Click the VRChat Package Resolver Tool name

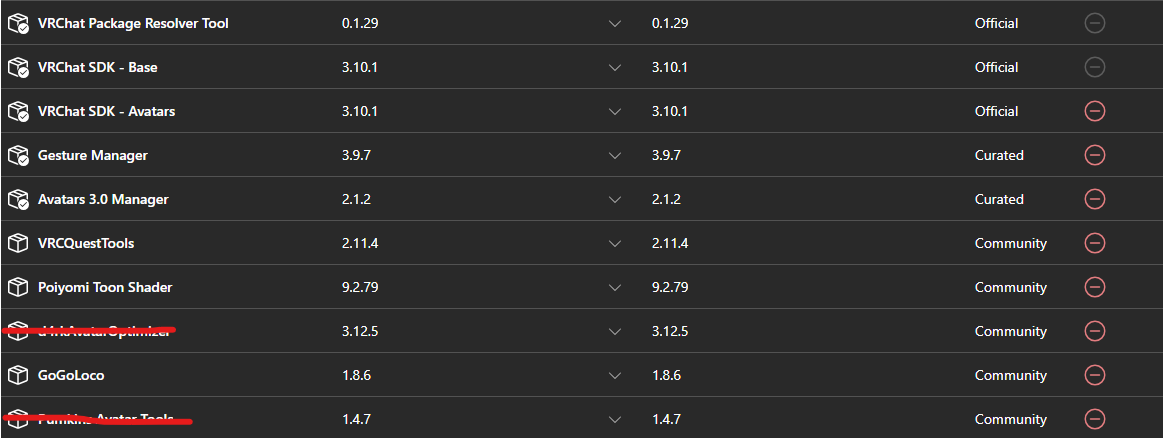point(133,23)
